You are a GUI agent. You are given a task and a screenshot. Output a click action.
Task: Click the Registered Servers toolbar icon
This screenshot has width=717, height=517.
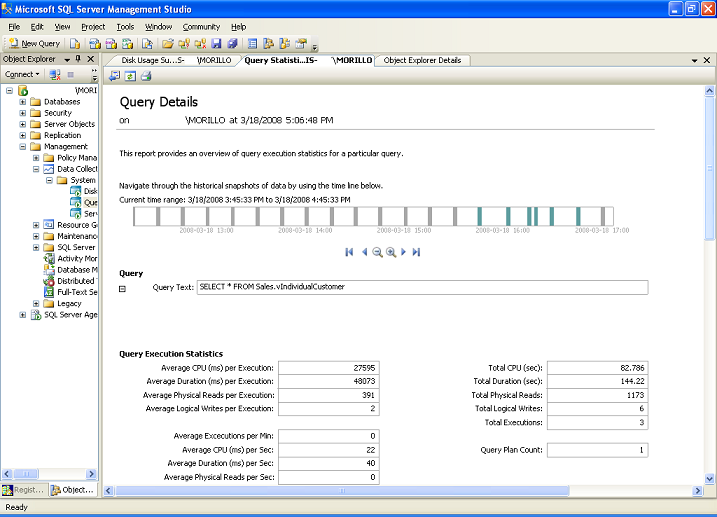pos(252,43)
